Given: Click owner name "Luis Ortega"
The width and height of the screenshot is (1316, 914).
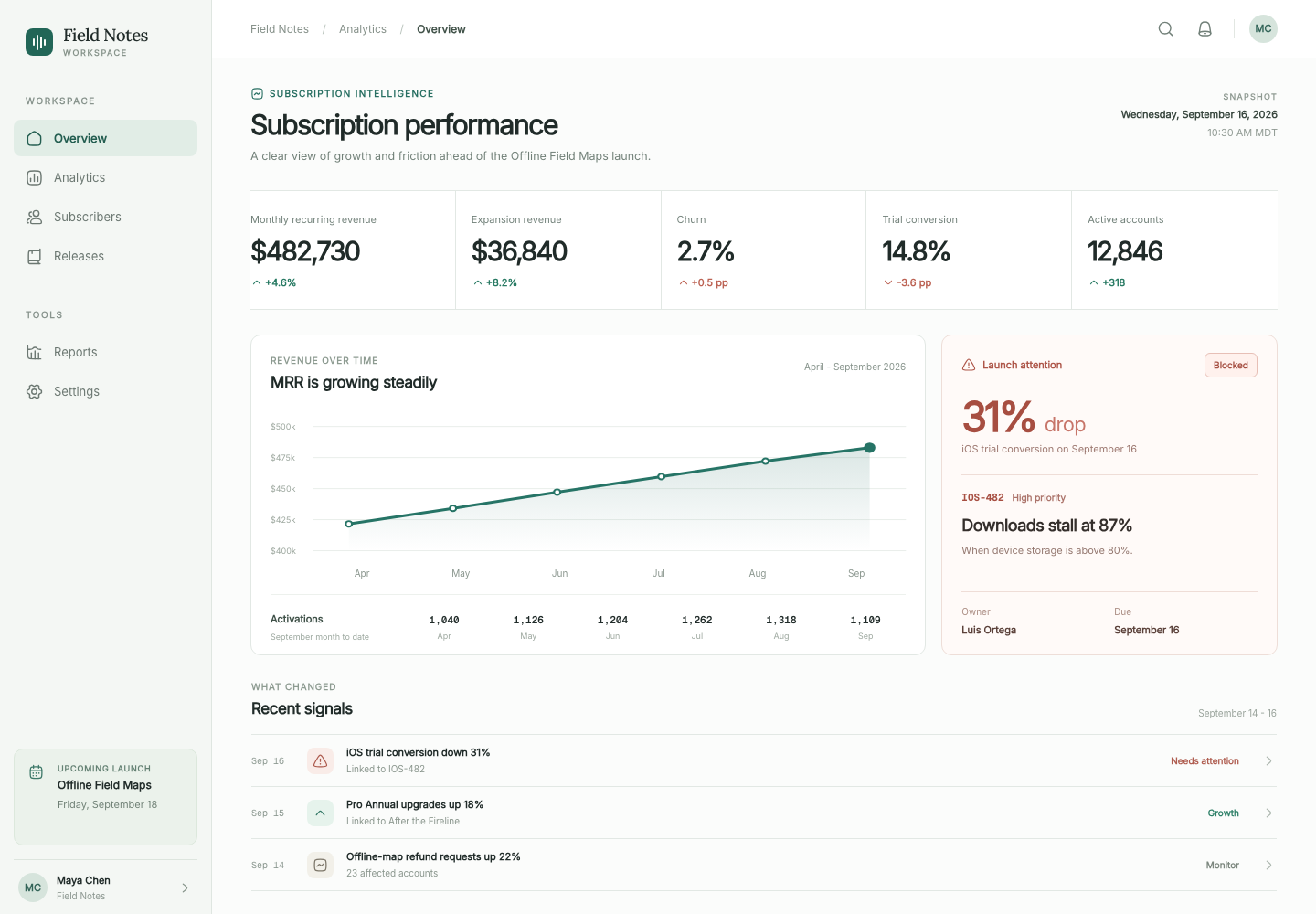Looking at the screenshot, I should (989, 631).
